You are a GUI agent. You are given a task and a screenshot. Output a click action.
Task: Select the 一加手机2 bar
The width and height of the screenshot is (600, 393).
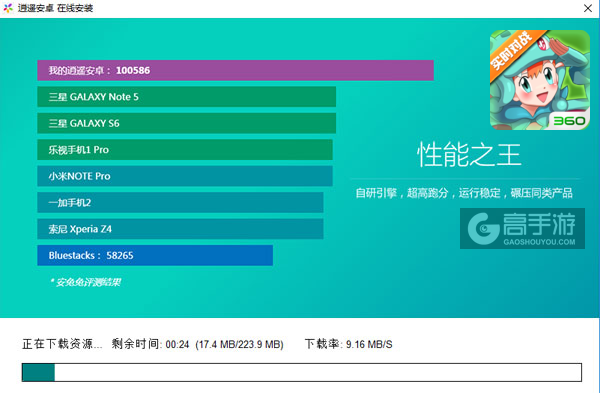180,202
